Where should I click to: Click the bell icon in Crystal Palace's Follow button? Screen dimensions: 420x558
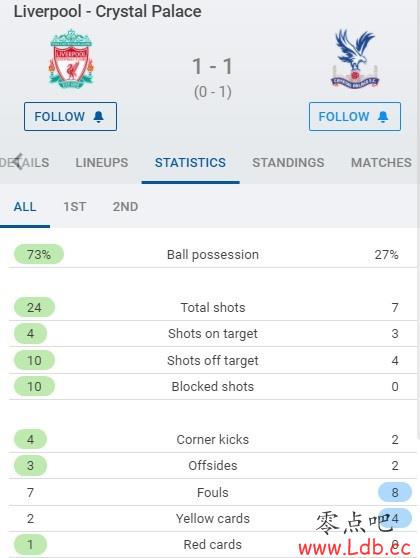[x=383, y=116]
